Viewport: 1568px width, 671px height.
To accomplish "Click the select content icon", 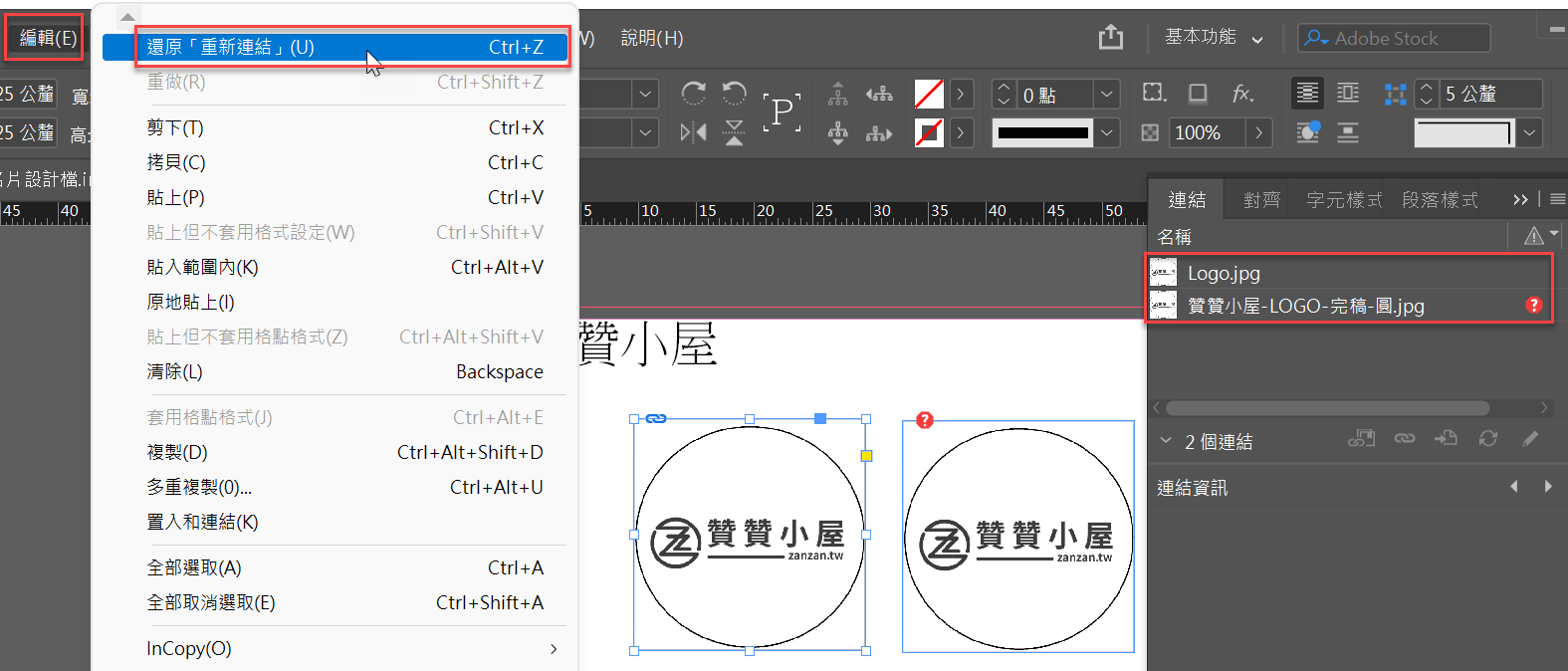I will coord(838,132).
